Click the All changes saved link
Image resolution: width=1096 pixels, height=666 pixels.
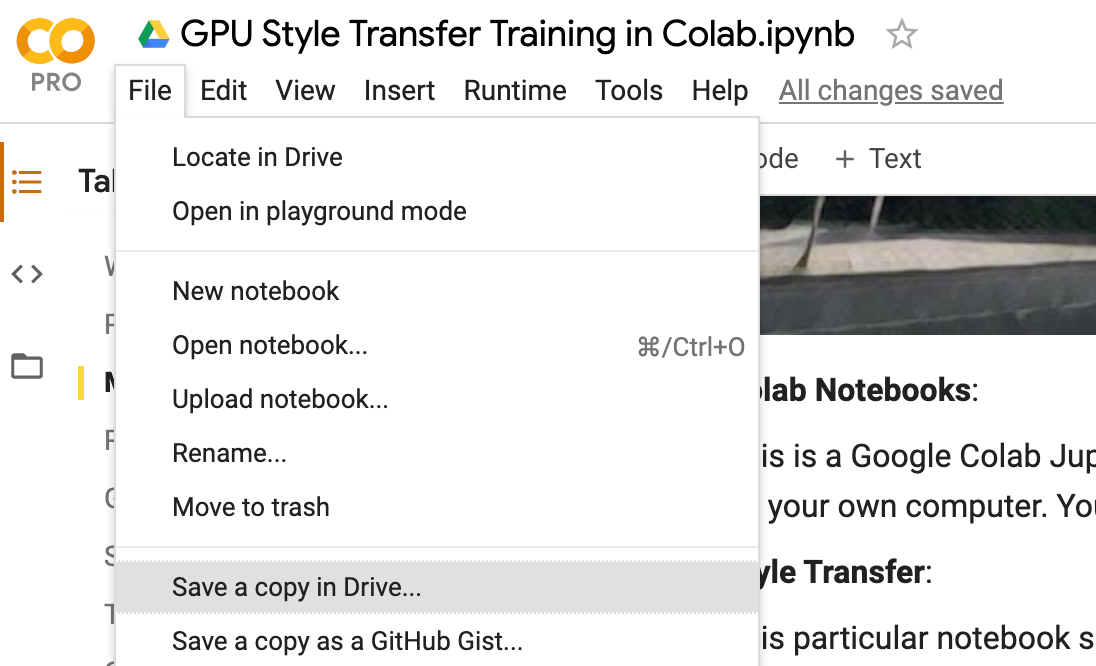(x=890, y=90)
